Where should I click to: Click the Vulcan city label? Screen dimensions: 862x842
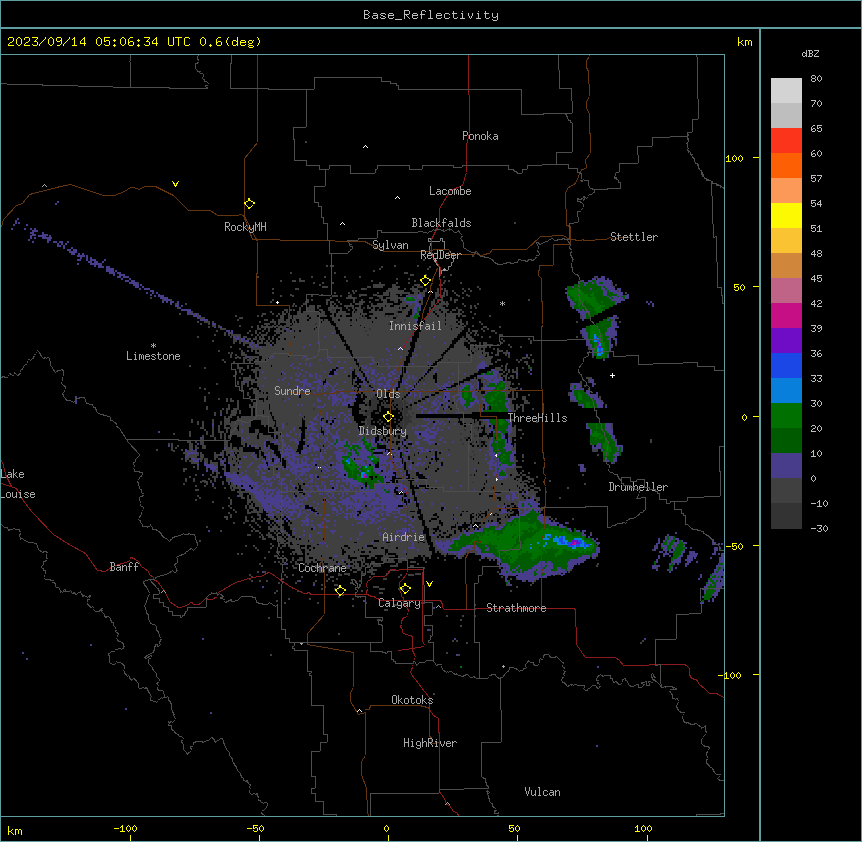pos(542,792)
